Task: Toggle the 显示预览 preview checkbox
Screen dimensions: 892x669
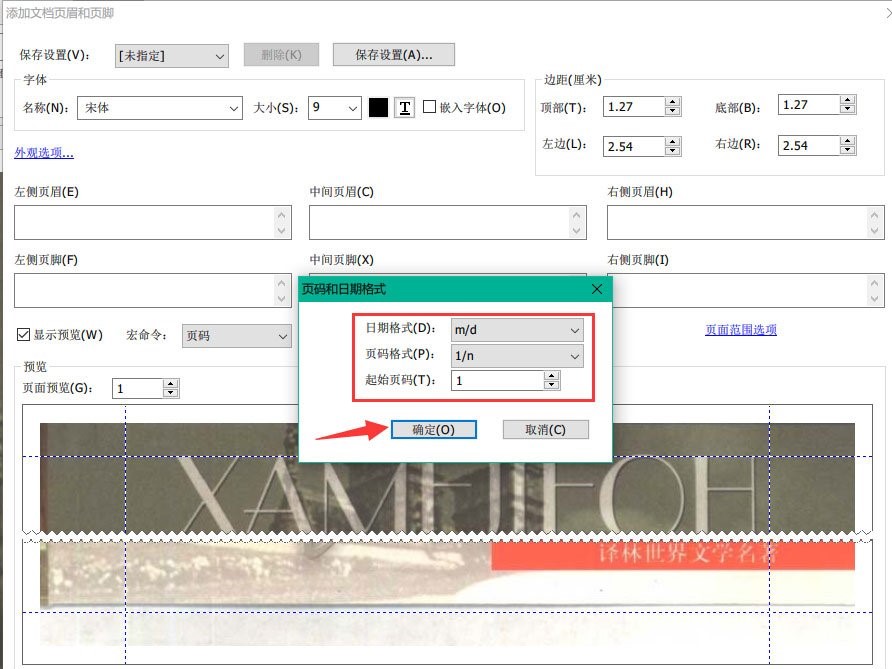Action: tap(21, 334)
